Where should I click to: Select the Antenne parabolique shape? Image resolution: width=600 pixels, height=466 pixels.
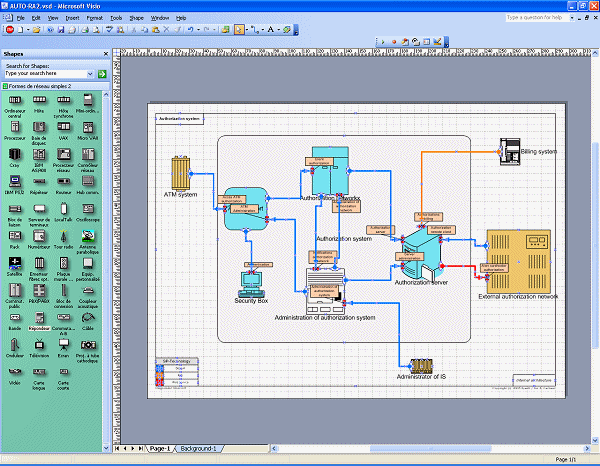88,241
